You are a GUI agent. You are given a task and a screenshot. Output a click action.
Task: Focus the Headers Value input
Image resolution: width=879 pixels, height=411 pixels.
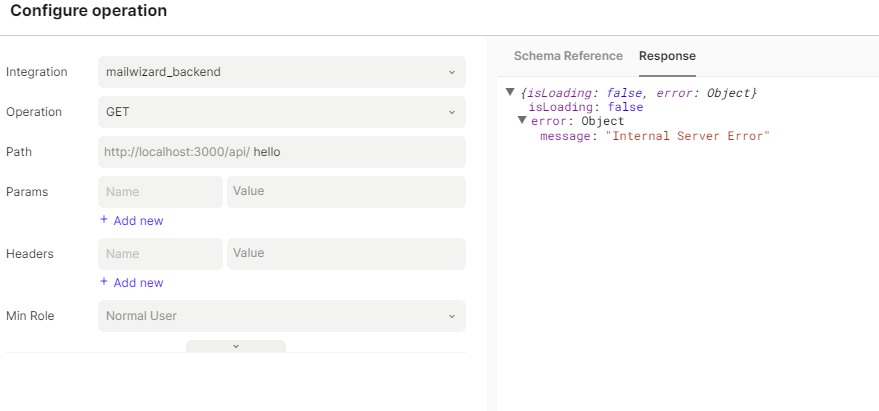pos(345,254)
